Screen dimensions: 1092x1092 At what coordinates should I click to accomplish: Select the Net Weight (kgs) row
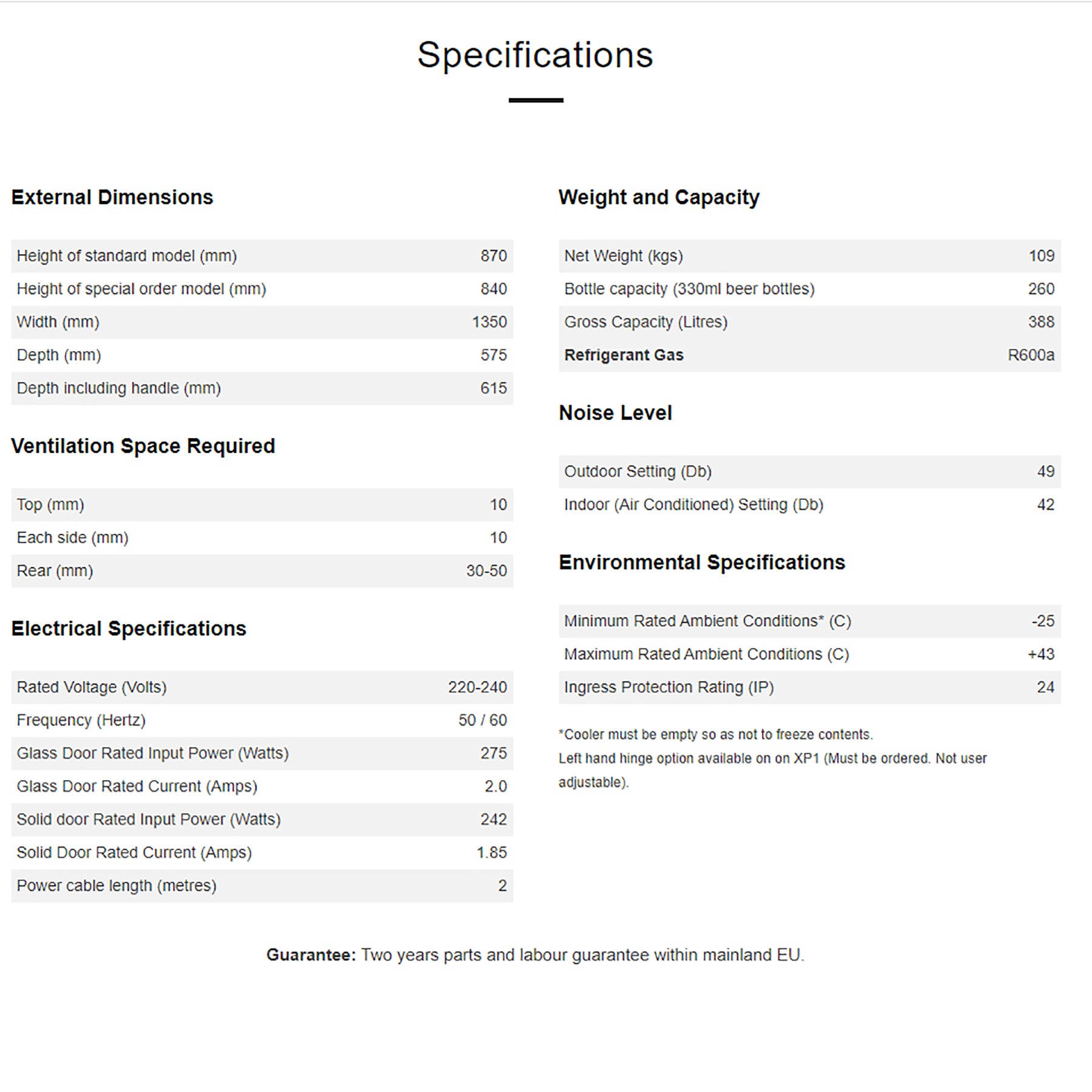tap(809, 256)
